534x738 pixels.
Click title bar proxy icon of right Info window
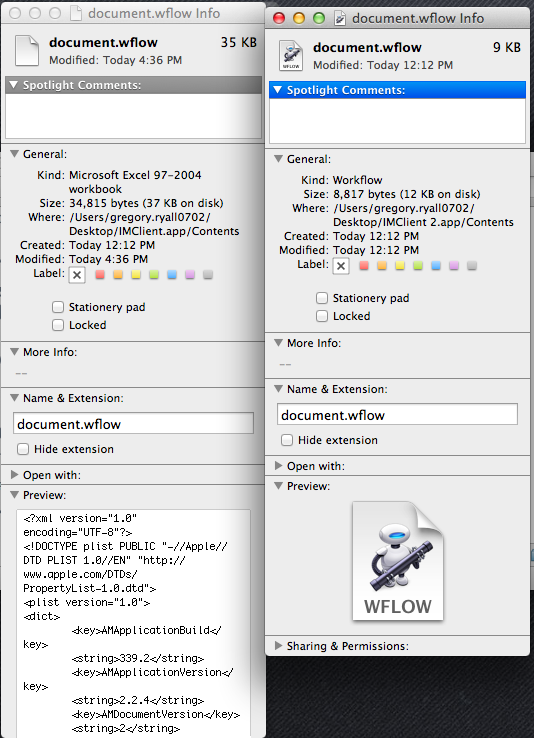[340, 18]
